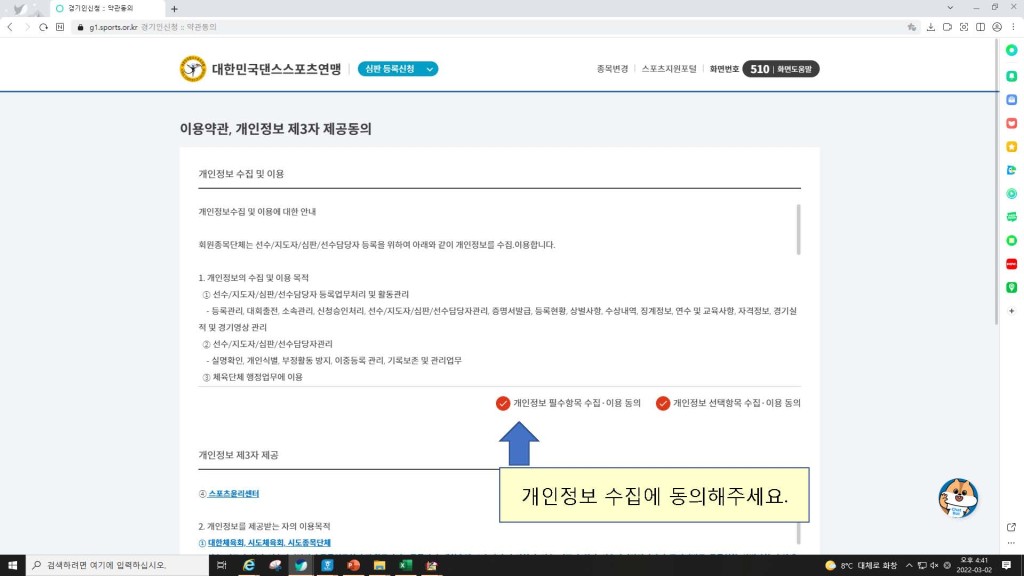Click the Windows Start button
1024x576 pixels.
click(x=12, y=565)
